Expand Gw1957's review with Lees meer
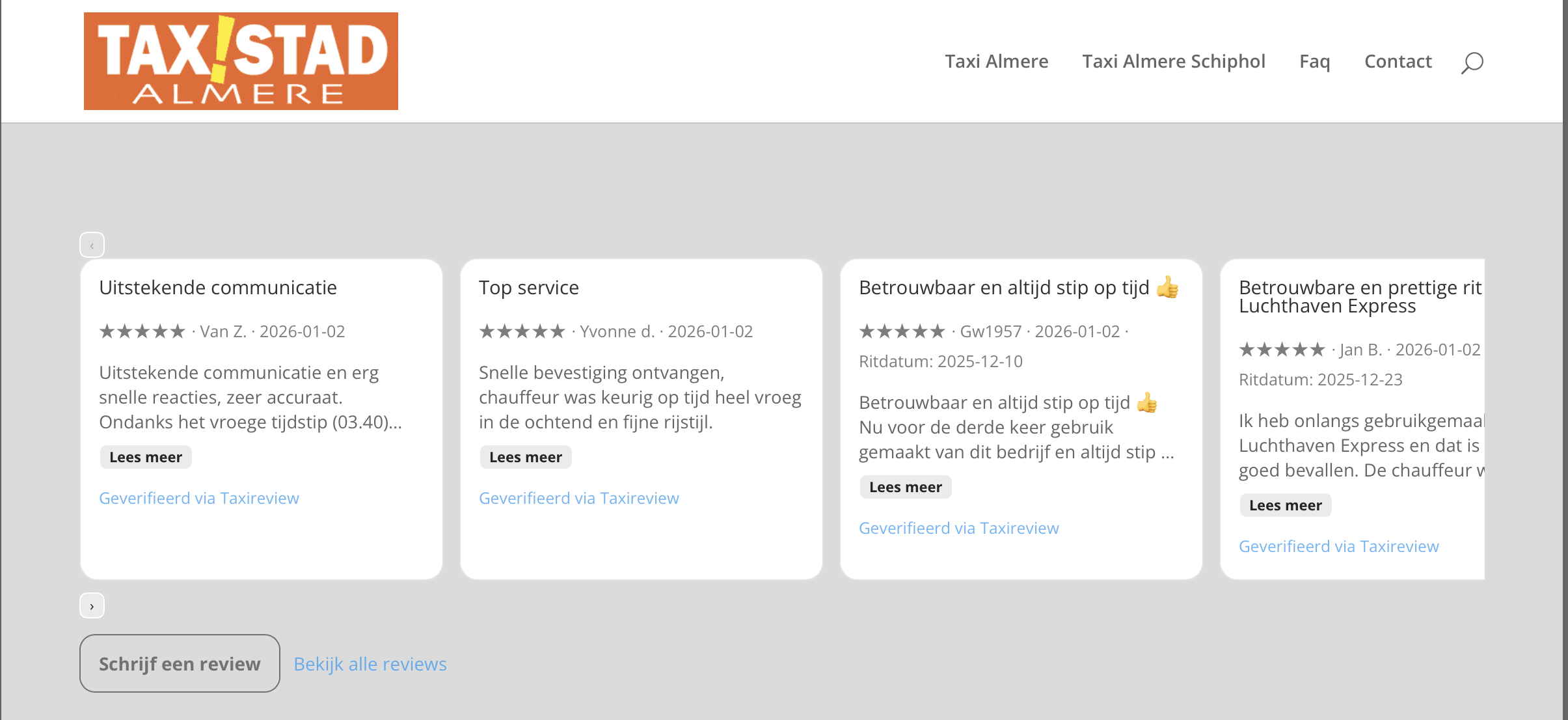Screen dimensions: 1568x720 click(905, 487)
